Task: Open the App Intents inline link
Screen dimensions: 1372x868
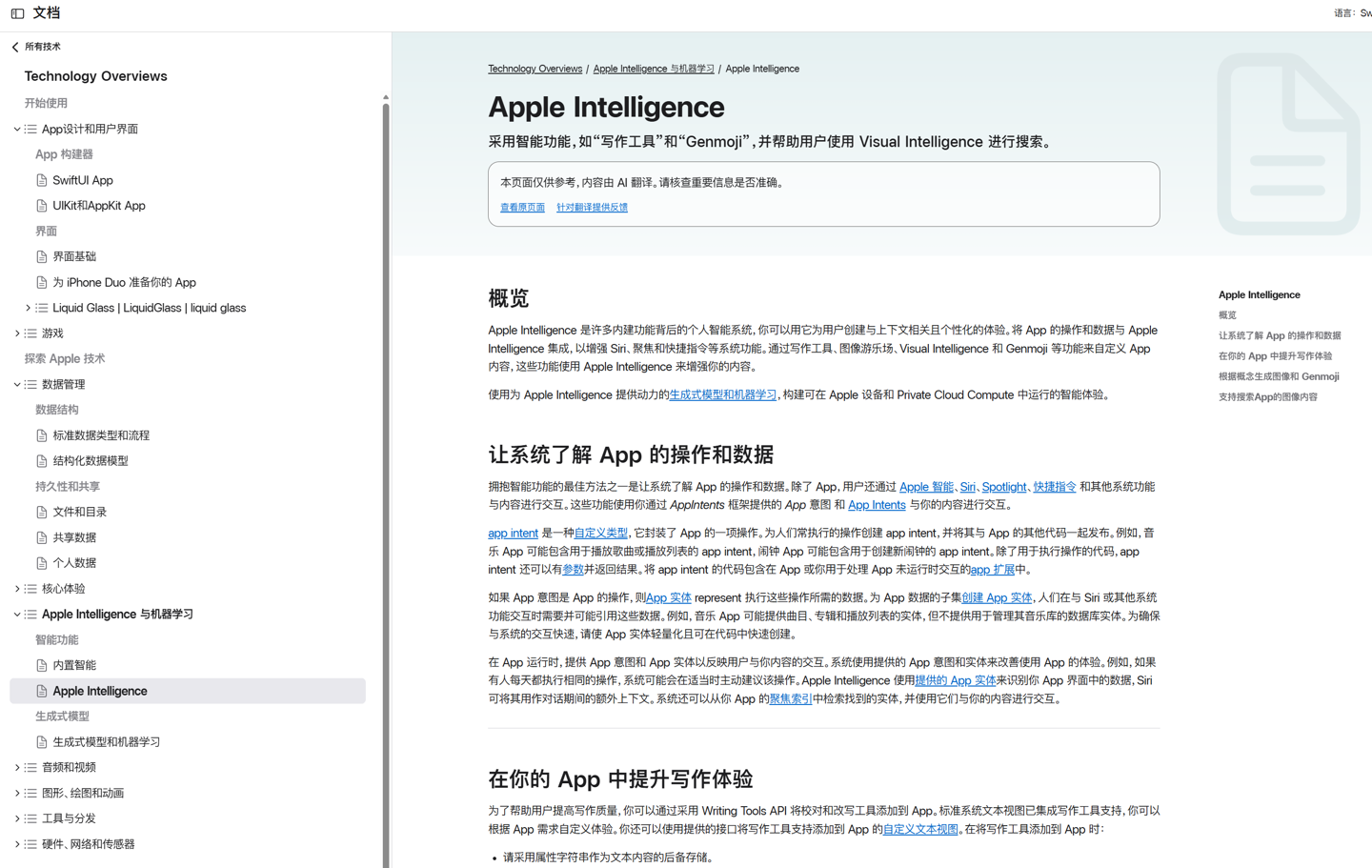Action: (877, 505)
